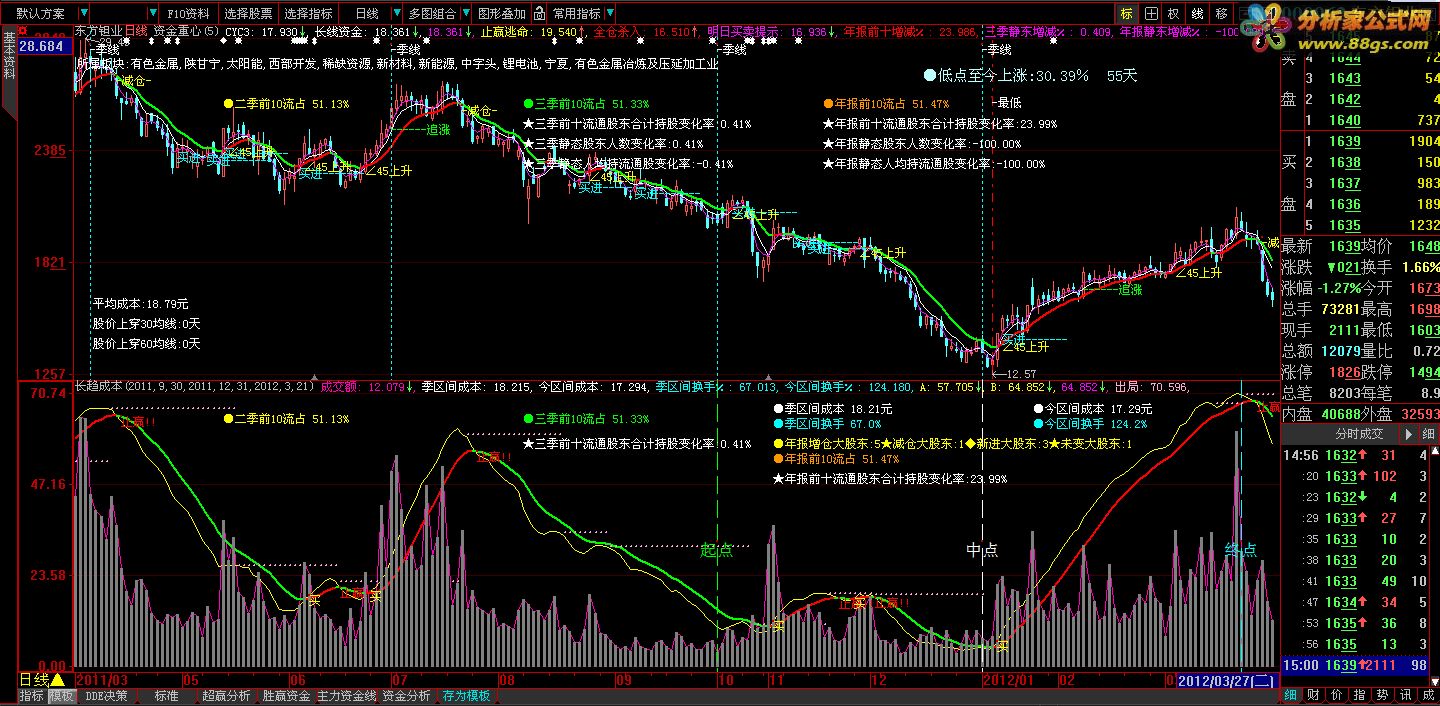Switch to the 模板 bottom tab
The width and height of the screenshot is (1440, 706).
click(62, 696)
